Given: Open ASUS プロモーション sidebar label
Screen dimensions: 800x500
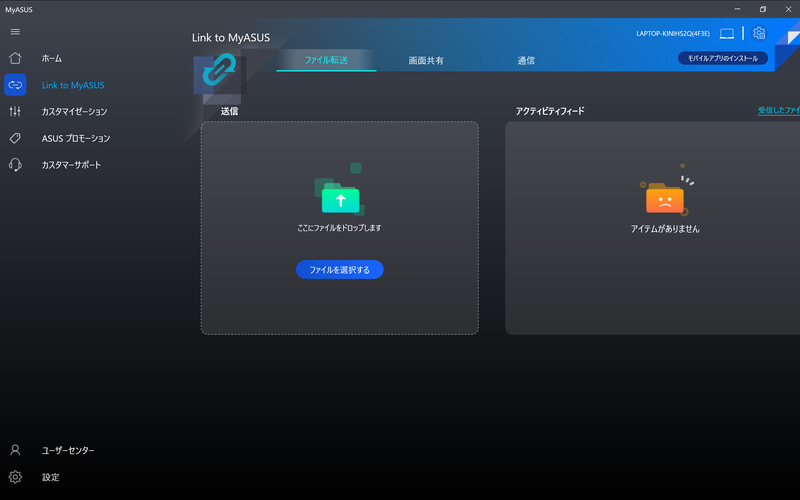Looking at the screenshot, I should (x=76, y=138).
